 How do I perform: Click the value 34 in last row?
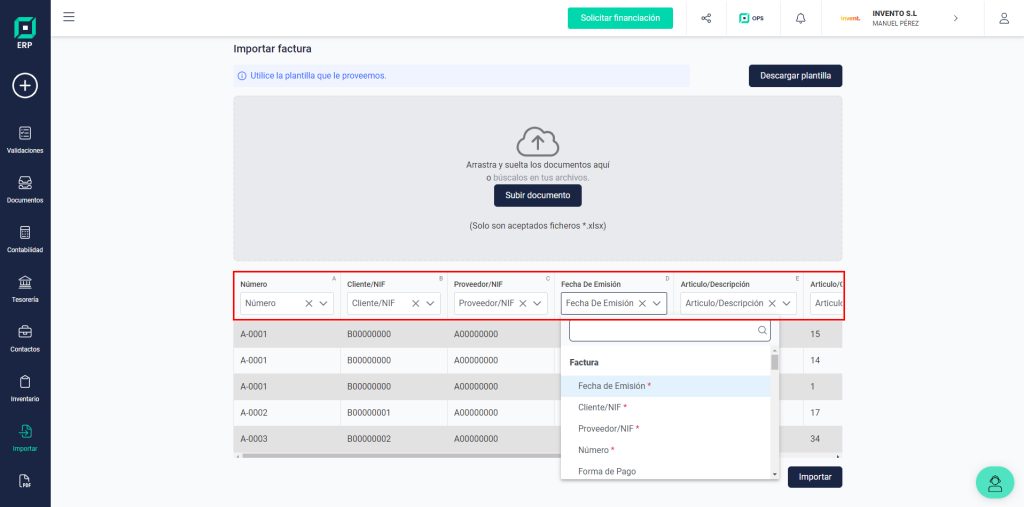815,439
